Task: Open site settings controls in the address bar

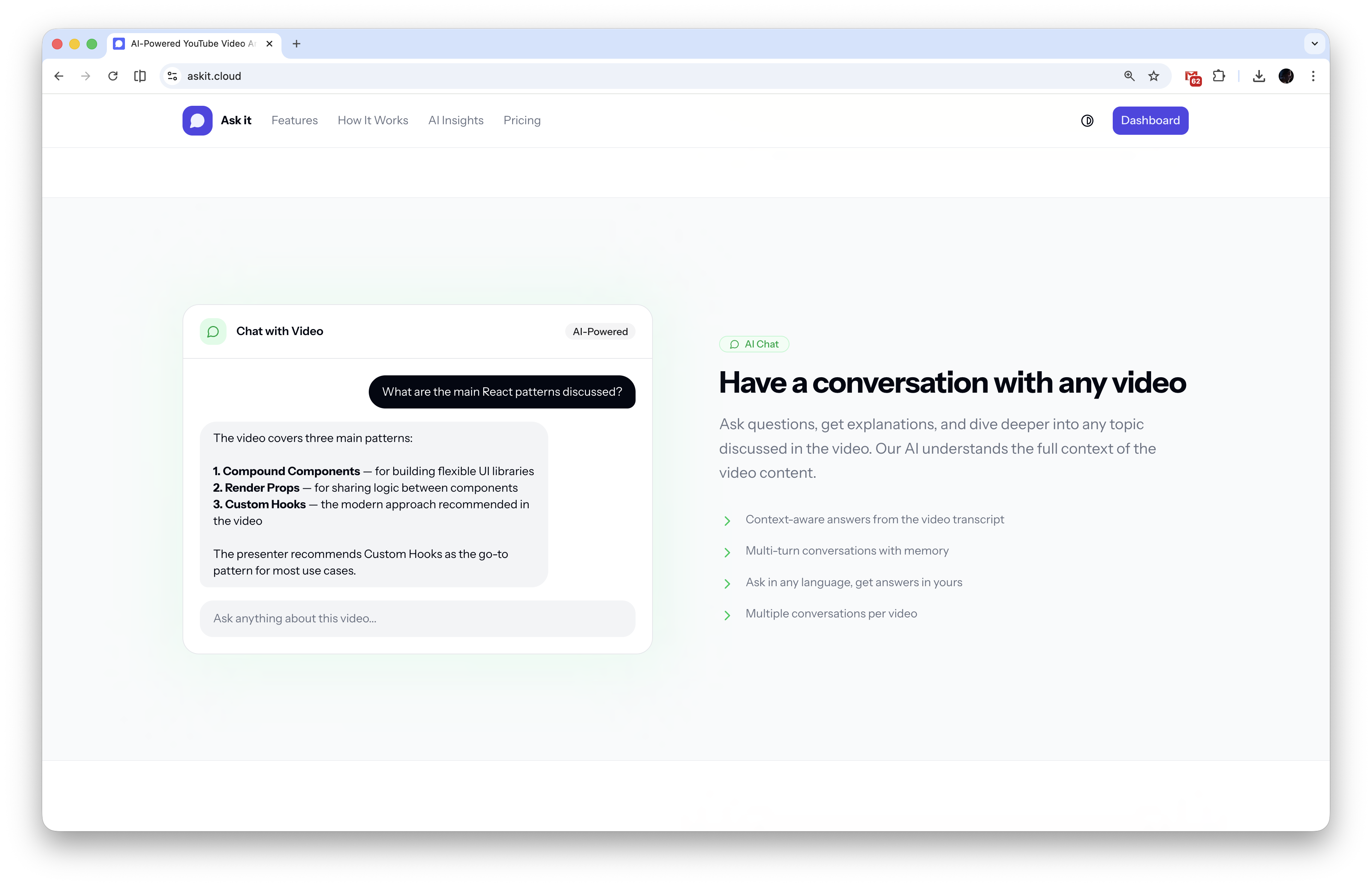Action: [172, 75]
